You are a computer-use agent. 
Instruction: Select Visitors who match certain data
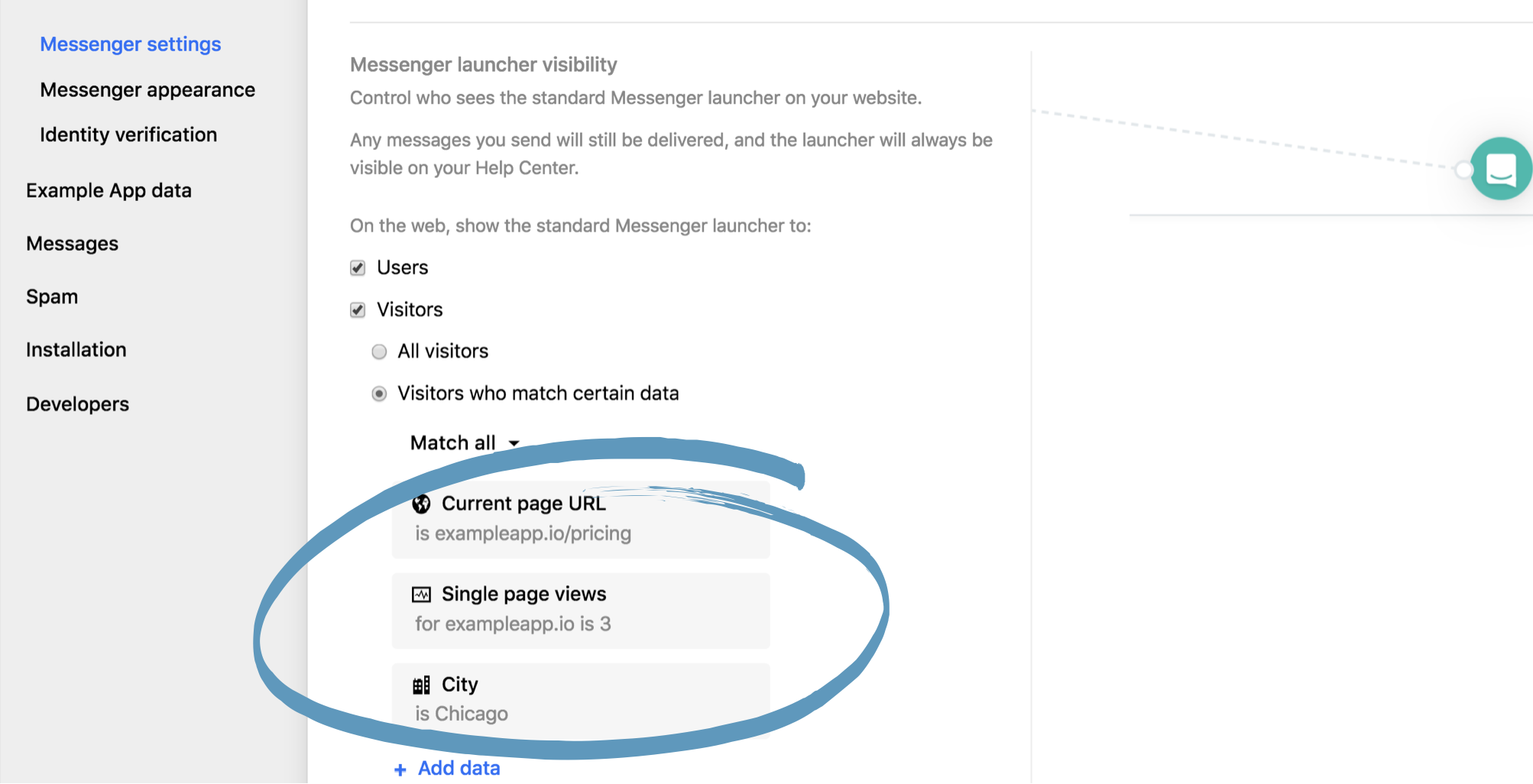tap(379, 394)
